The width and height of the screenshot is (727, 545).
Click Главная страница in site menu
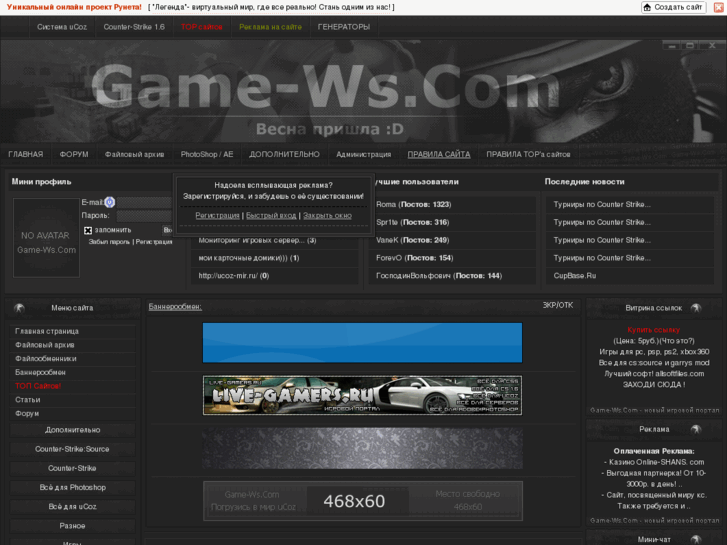tap(47, 331)
